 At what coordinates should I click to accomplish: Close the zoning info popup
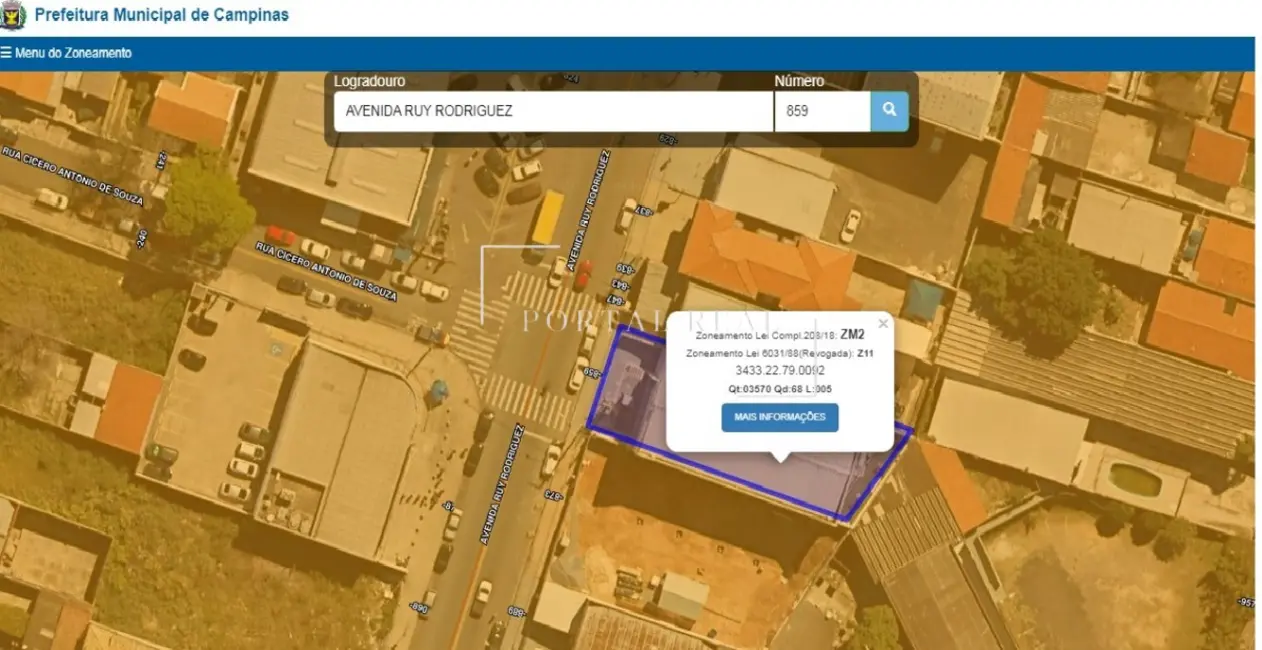[x=882, y=323]
